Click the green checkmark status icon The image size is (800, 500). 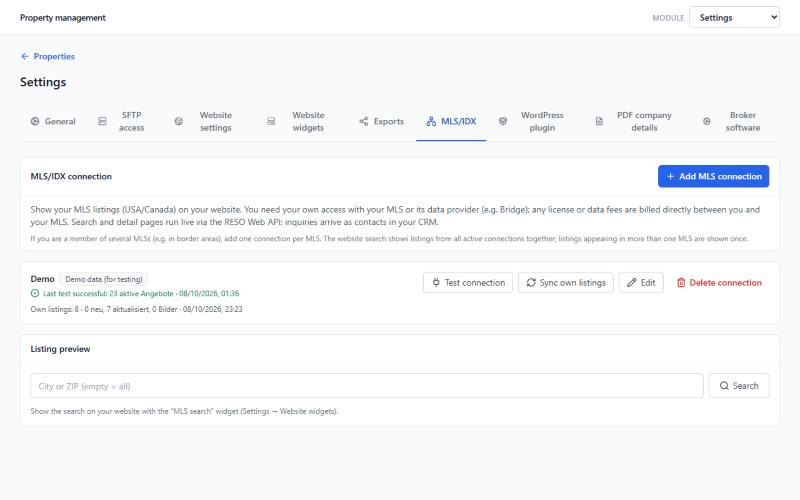pyautogui.click(x=35, y=293)
